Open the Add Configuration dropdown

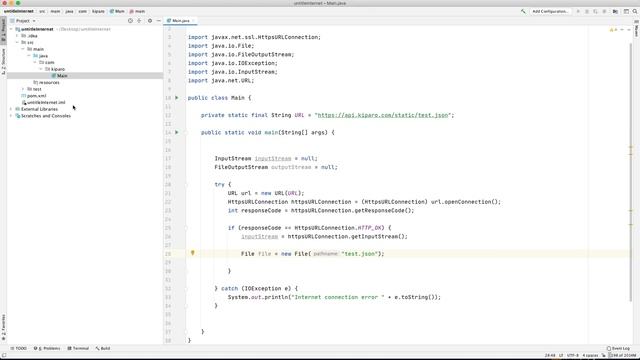click(x=550, y=11)
